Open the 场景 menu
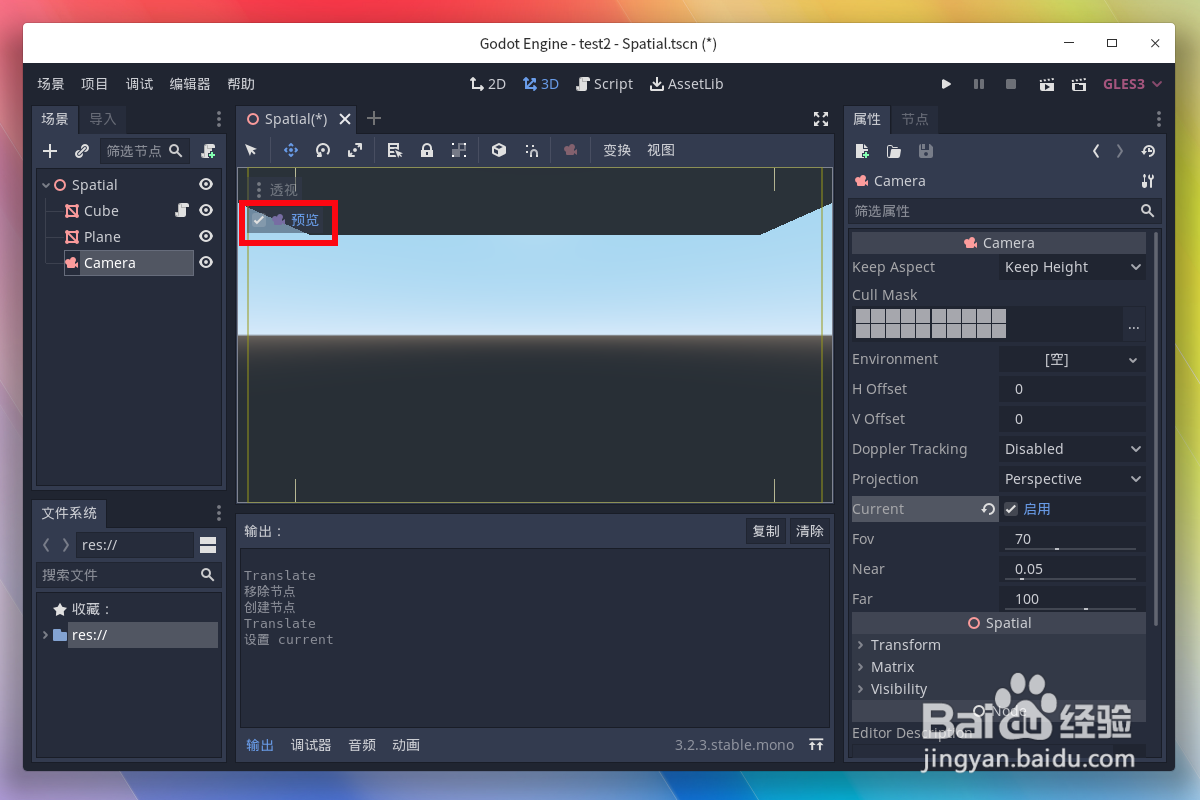The height and width of the screenshot is (800, 1200). tap(51, 84)
